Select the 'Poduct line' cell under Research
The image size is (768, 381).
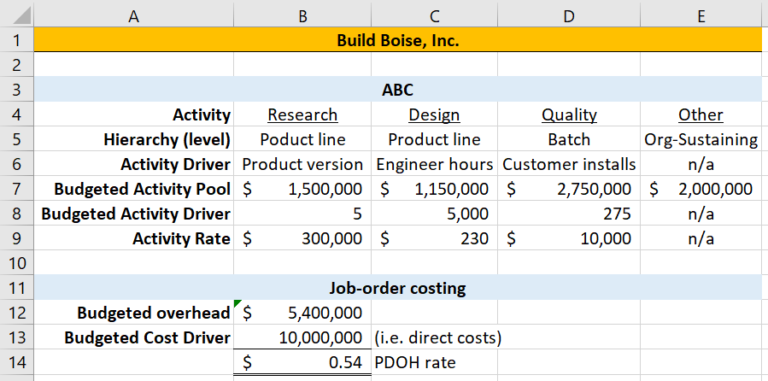tap(302, 139)
